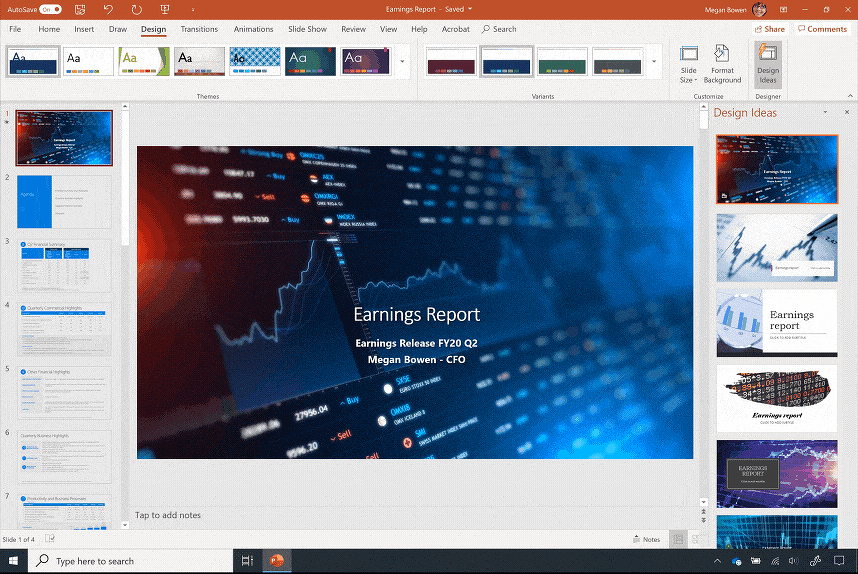Apply the white Earnings report bar chart design
Image resolution: width=858 pixels, height=574 pixels.
coord(777,323)
